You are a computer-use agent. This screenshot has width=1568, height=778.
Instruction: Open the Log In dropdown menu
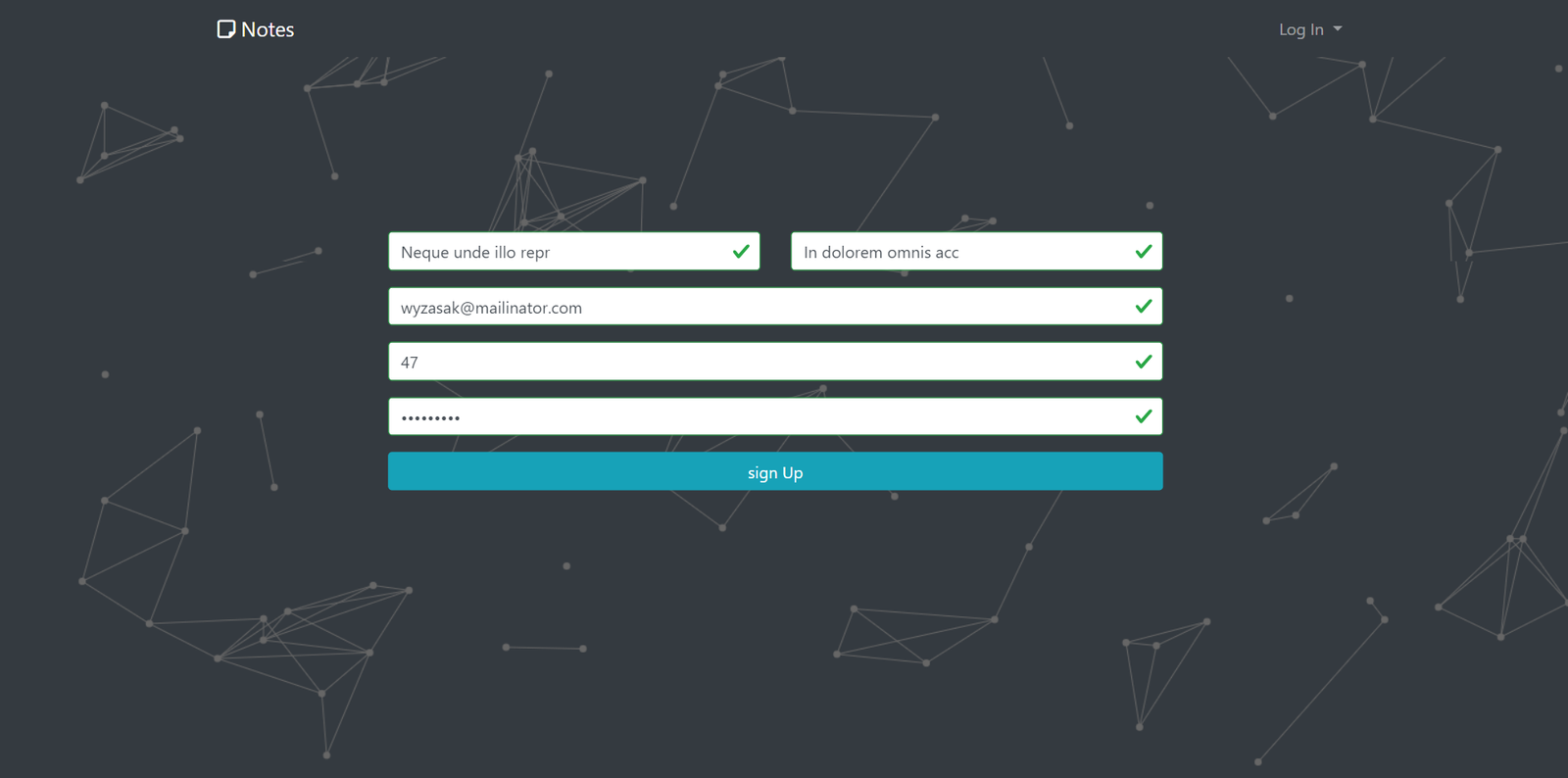(x=1301, y=29)
